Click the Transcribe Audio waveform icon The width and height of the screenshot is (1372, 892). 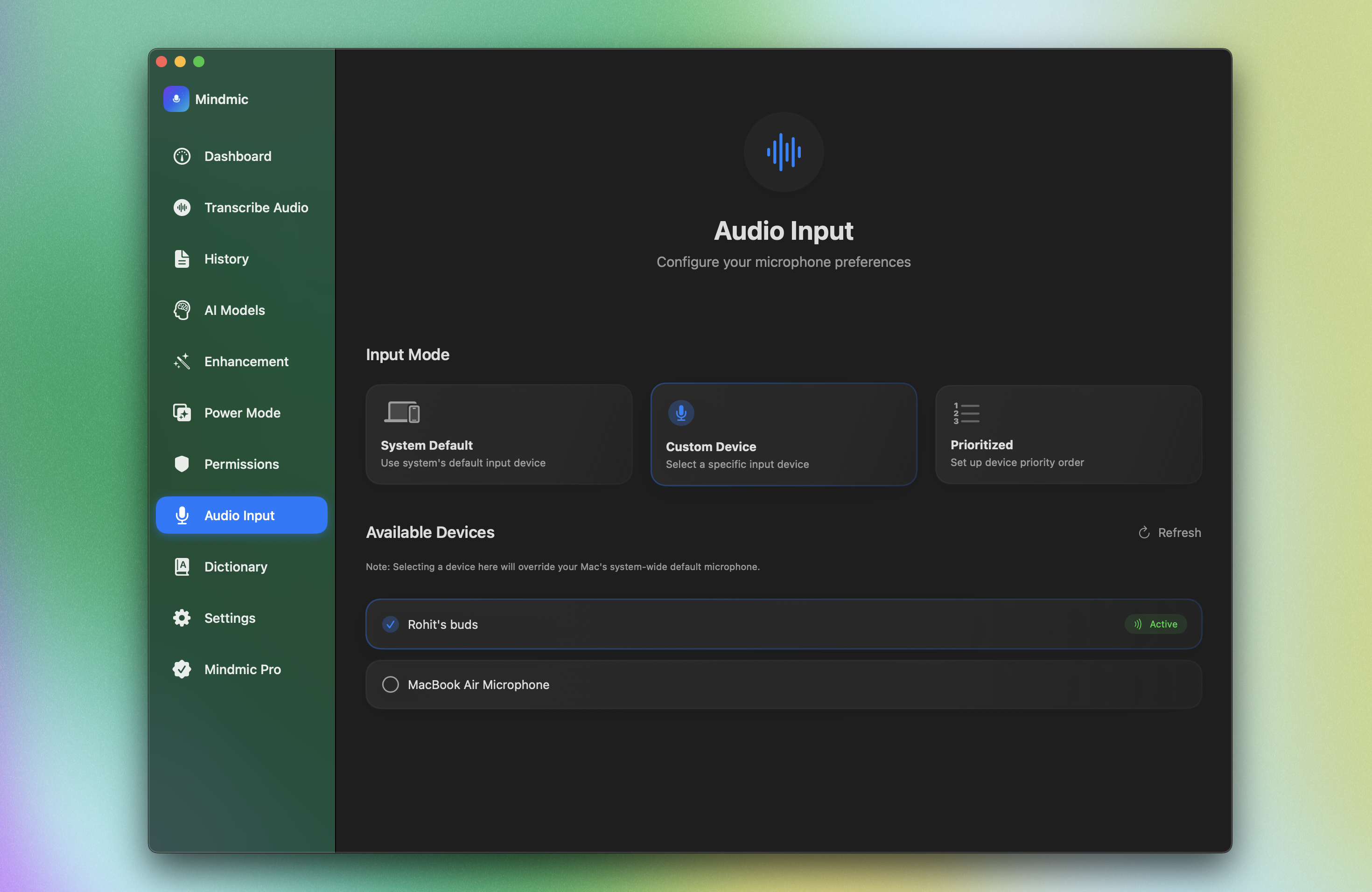click(x=182, y=208)
